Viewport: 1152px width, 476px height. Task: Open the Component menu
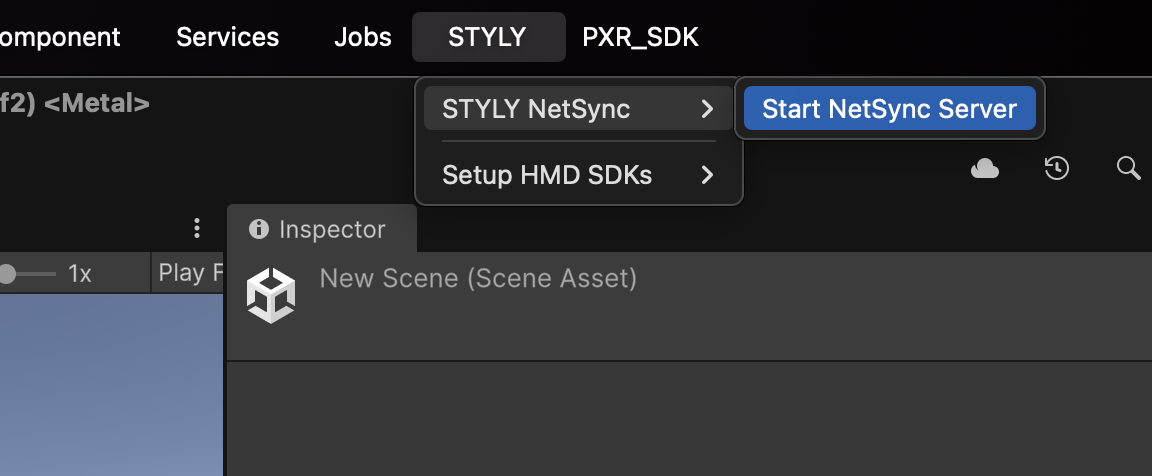[60, 37]
